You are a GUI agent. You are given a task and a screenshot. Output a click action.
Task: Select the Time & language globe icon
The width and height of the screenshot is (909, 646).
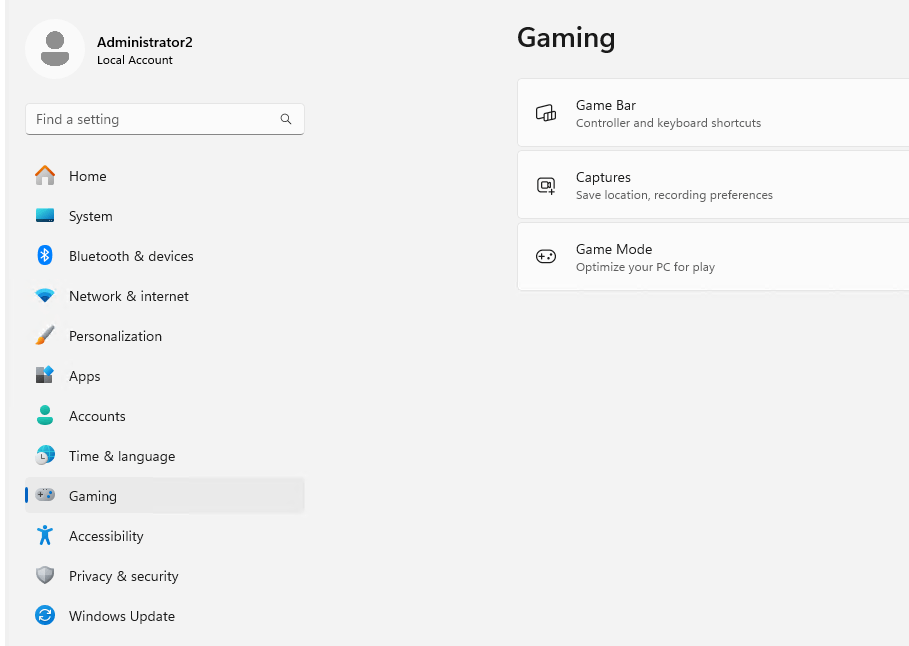point(45,455)
